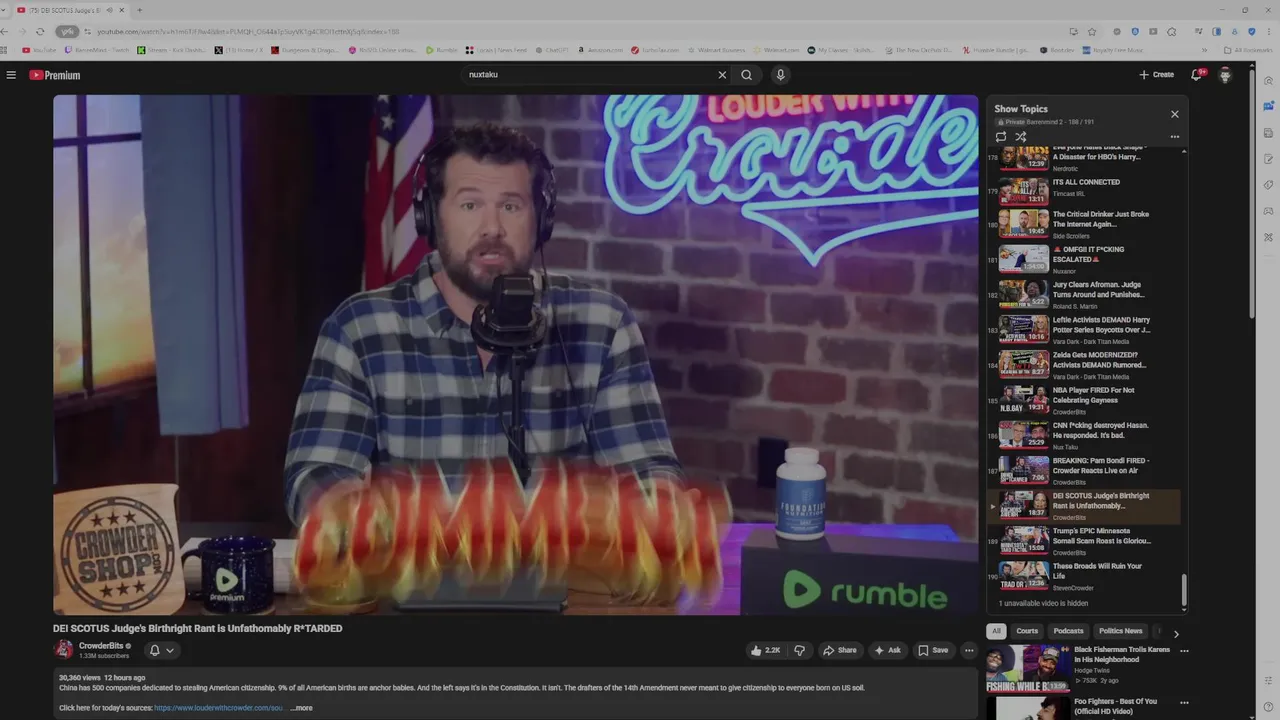The height and width of the screenshot is (720, 1280).
Task: Clear the search box with X
Action: coord(722,75)
